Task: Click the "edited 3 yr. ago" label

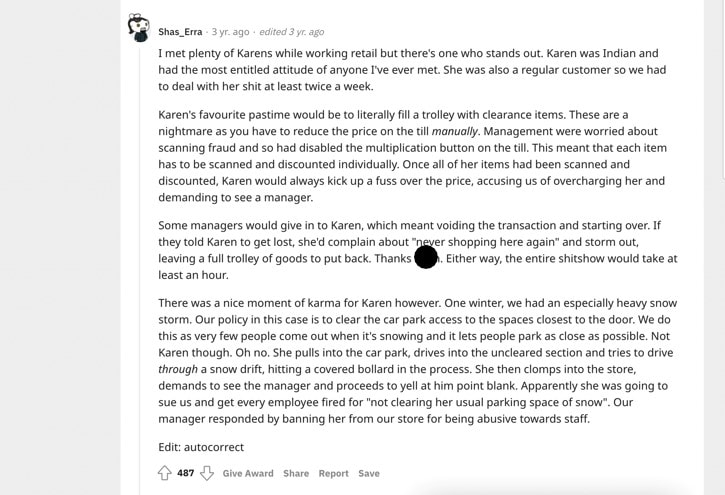Action: (x=292, y=32)
